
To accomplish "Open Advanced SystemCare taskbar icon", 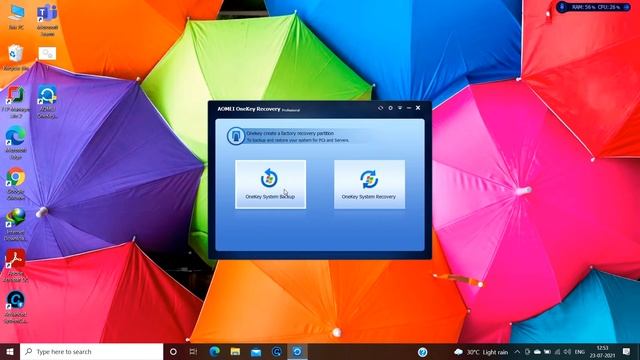I will [277, 351].
